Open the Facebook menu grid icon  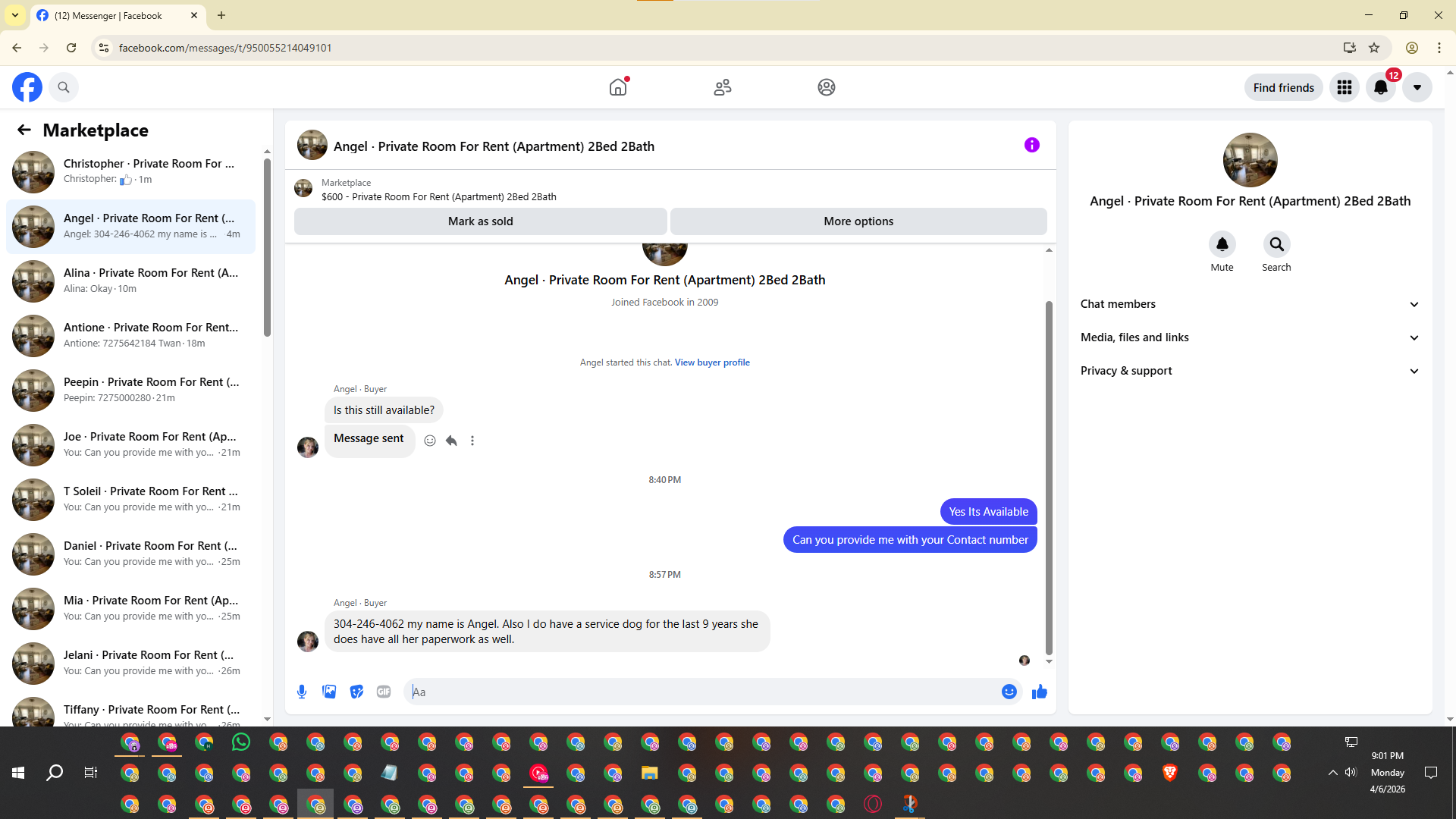(x=1345, y=87)
